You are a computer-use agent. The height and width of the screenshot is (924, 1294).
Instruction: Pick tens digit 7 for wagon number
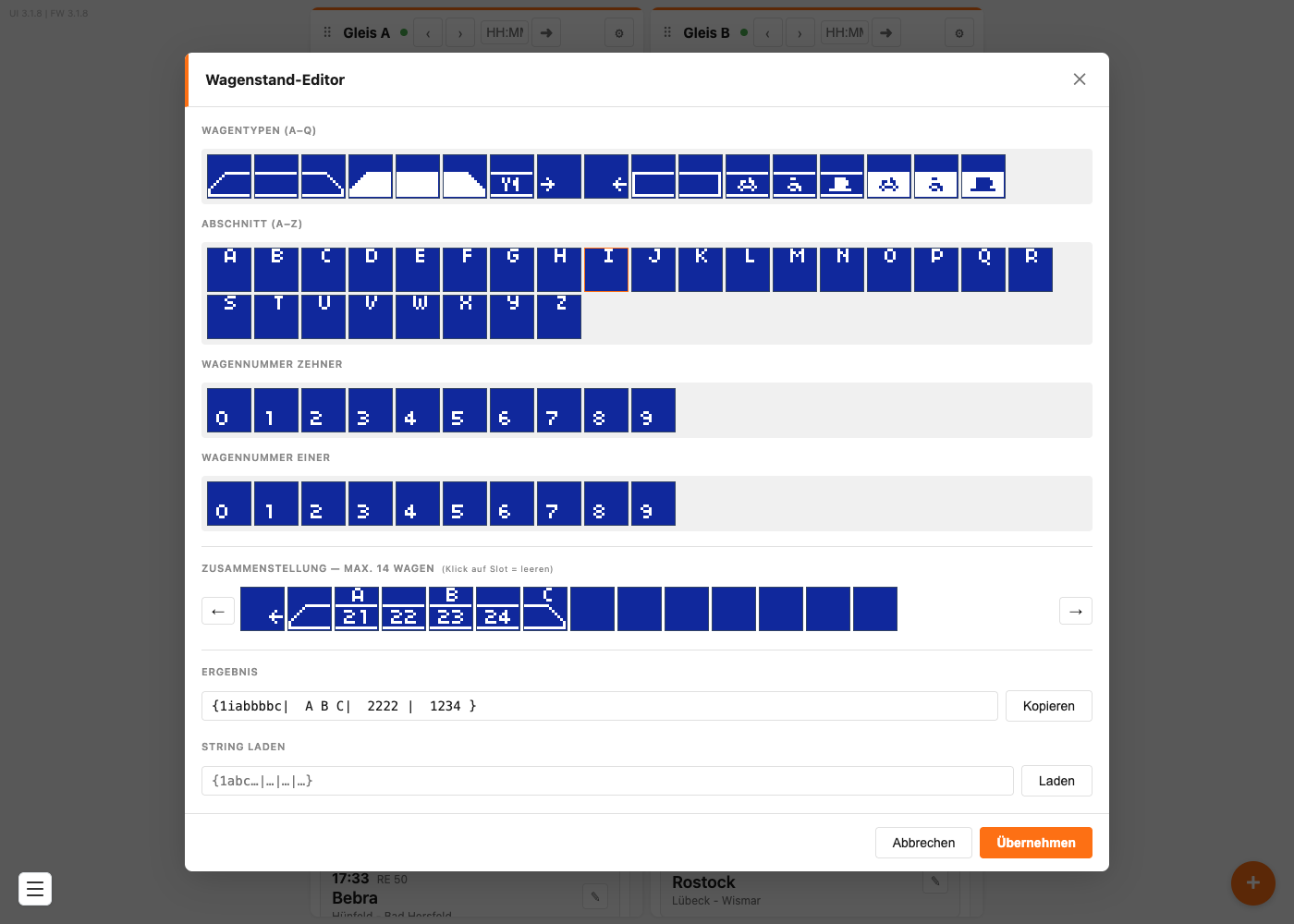[559, 410]
